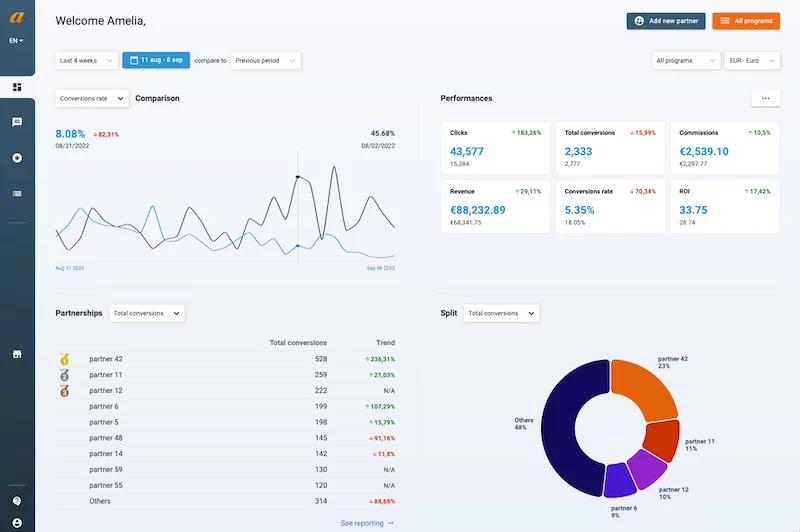Expand the EUR - Euro currency dropdown
Image resolution: width=800 pixels, height=532 pixels.
[x=750, y=61]
